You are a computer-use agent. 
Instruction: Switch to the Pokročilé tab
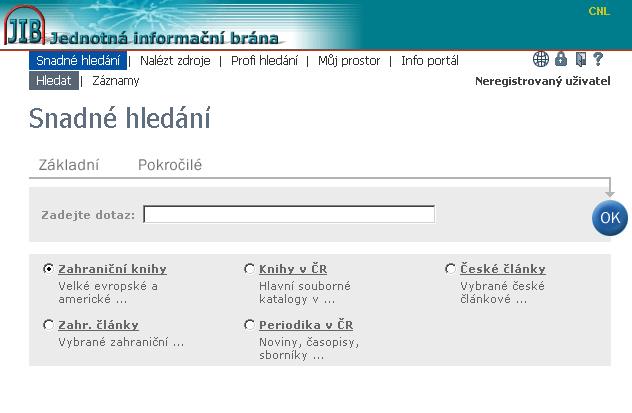[170, 165]
